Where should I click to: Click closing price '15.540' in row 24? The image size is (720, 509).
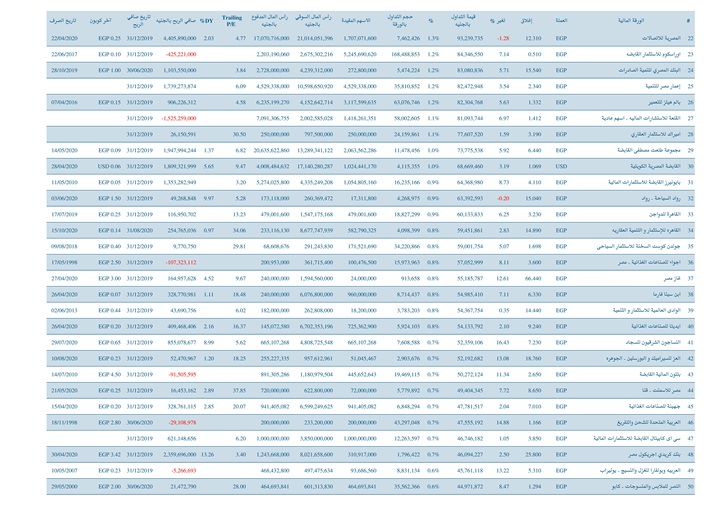point(533,71)
